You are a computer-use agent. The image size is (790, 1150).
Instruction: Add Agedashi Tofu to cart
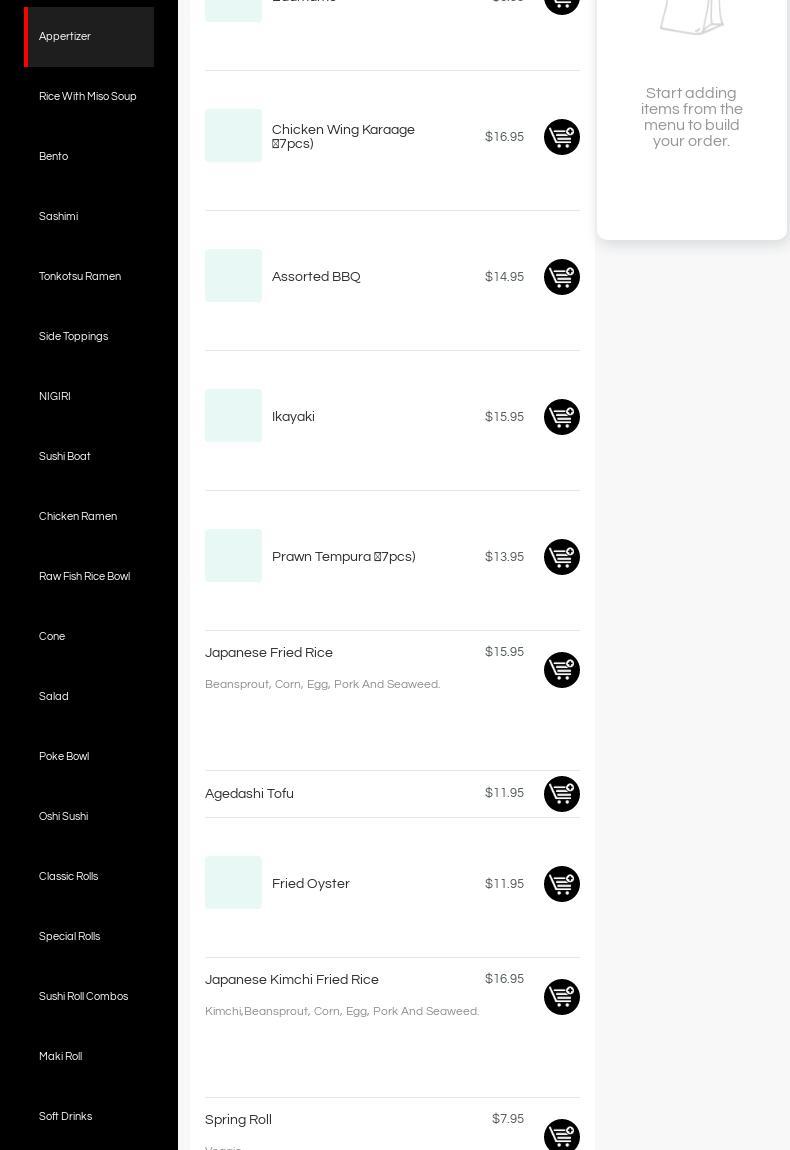pos(561,794)
